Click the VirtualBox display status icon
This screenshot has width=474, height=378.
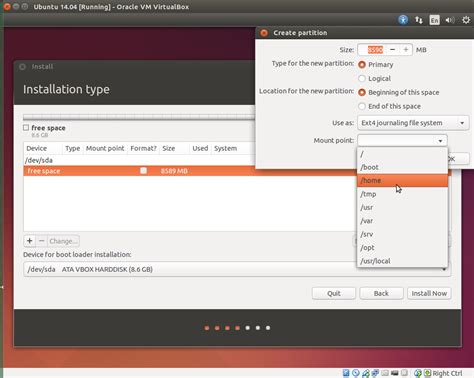coord(395,373)
